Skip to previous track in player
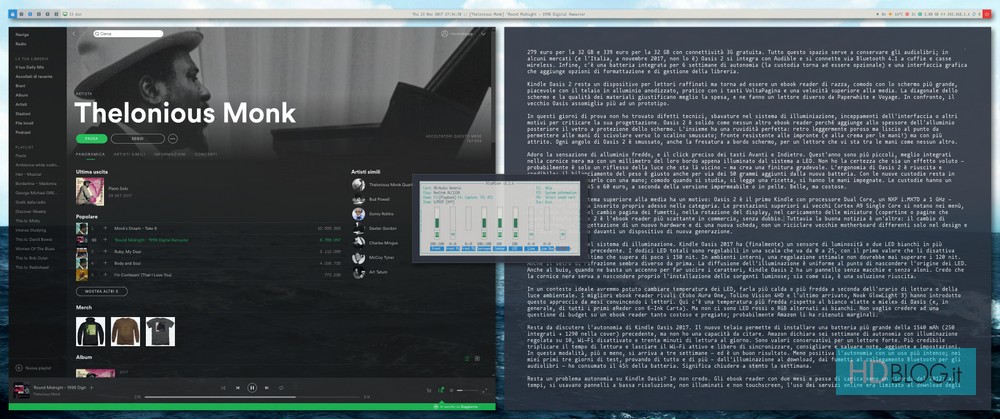 (238, 387)
